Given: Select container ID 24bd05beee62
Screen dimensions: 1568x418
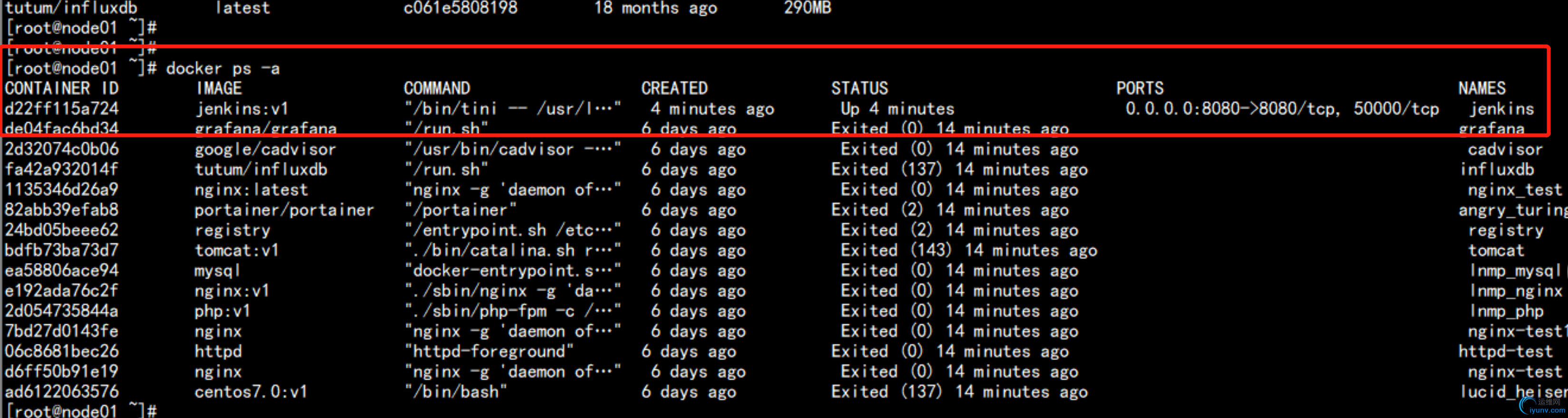Looking at the screenshot, I should 61,230.
